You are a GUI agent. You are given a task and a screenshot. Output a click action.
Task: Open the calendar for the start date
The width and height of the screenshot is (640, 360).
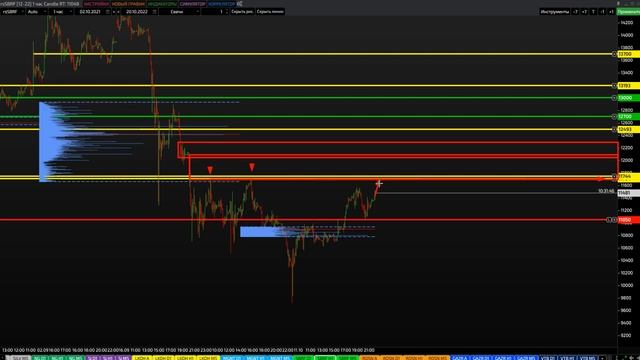pyautogui.click(x=108, y=12)
